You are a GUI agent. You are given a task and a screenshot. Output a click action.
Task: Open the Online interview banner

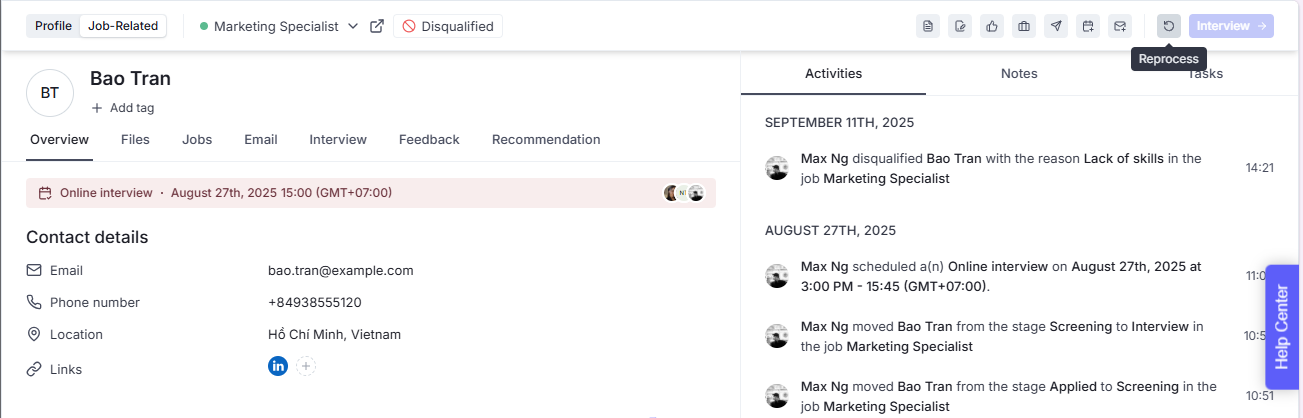coord(225,193)
